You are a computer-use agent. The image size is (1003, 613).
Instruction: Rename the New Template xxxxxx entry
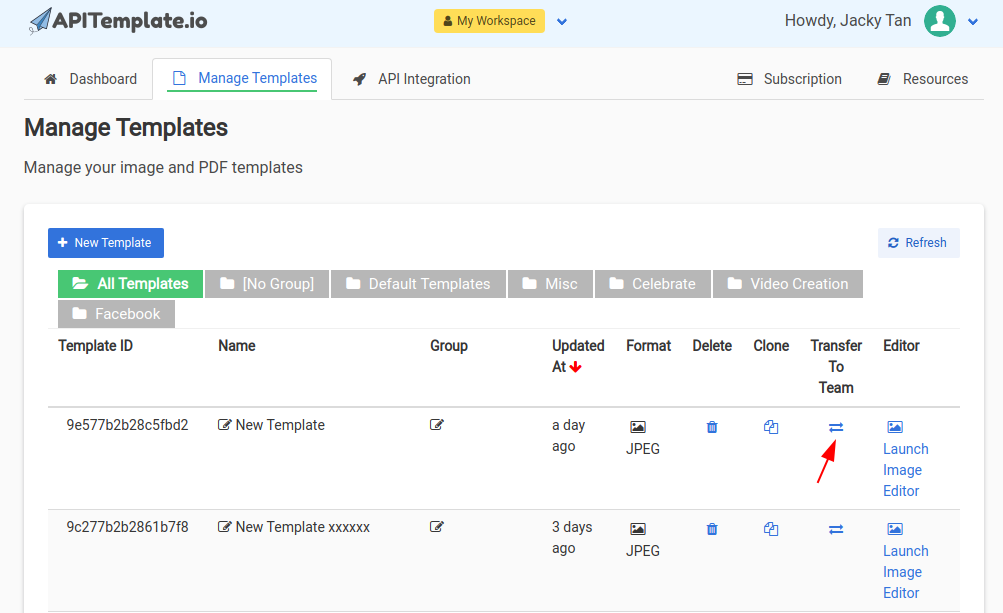[225, 527]
